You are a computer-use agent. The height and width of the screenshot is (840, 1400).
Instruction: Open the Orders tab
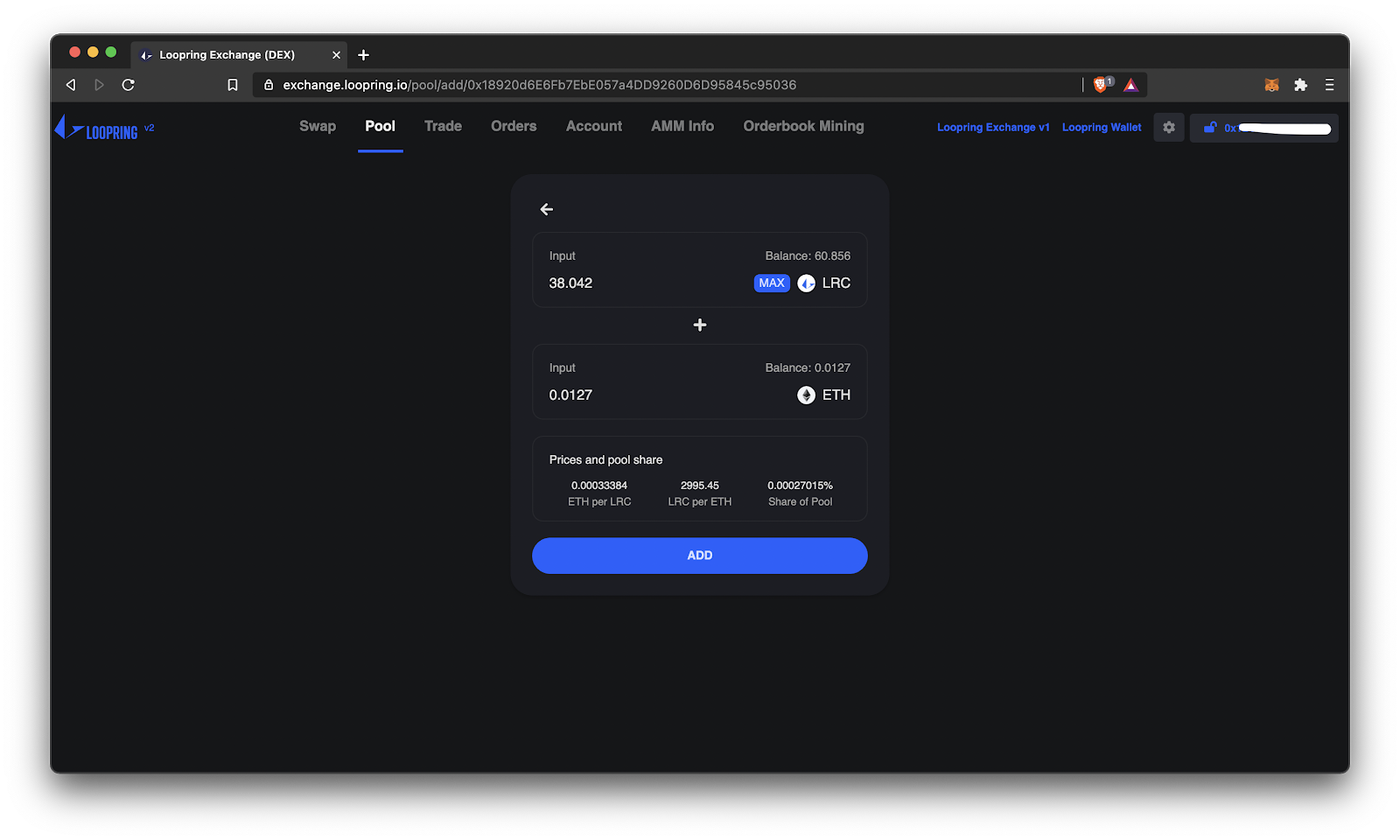point(514,126)
